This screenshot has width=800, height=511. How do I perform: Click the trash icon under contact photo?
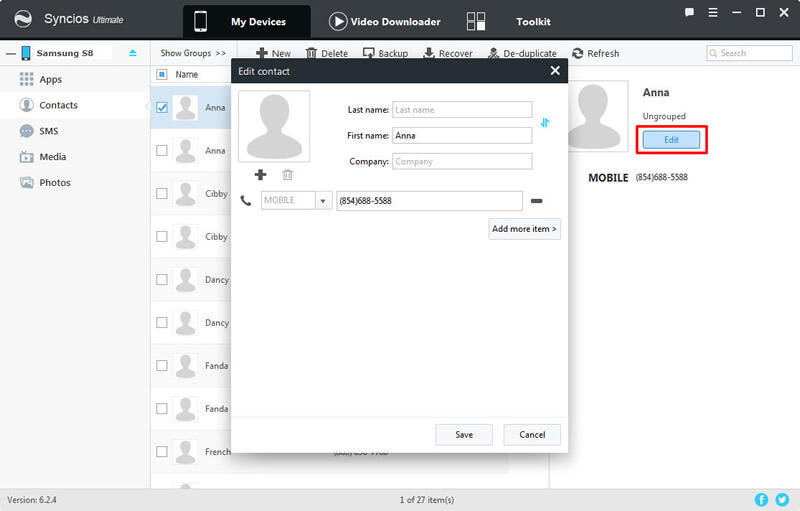288,175
